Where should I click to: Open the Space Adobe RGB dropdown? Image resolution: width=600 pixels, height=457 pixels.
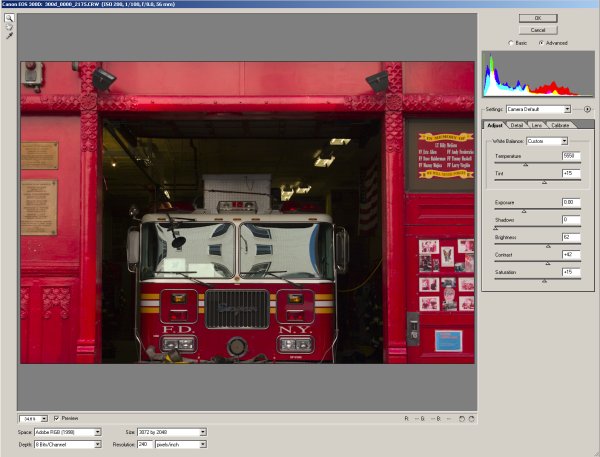point(67,432)
